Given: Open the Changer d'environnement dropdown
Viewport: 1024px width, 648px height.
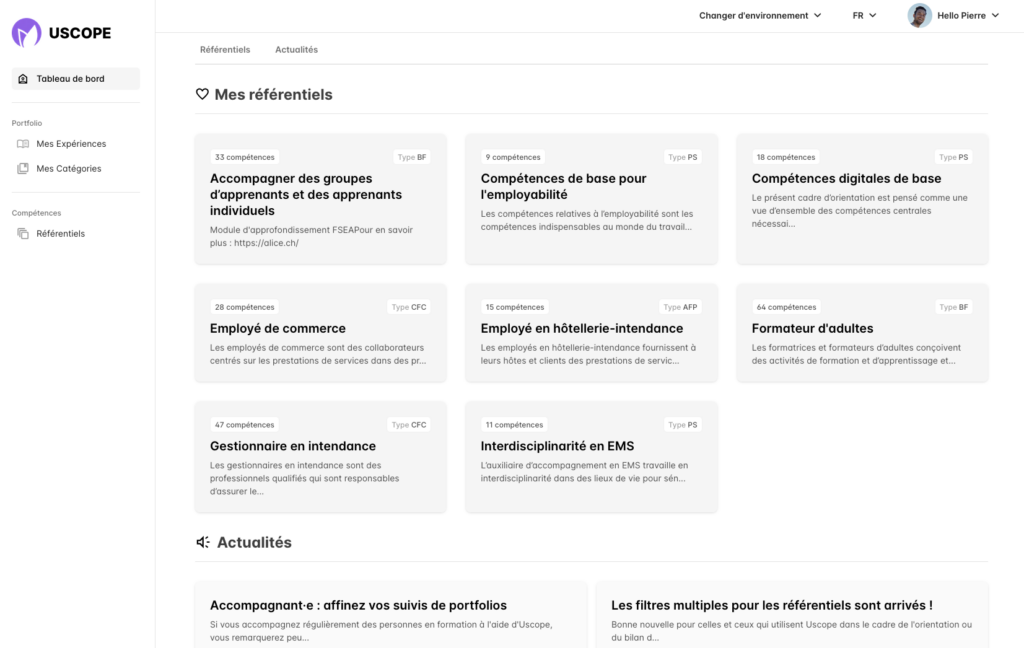Looking at the screenshot, I should tap(760, 16).
